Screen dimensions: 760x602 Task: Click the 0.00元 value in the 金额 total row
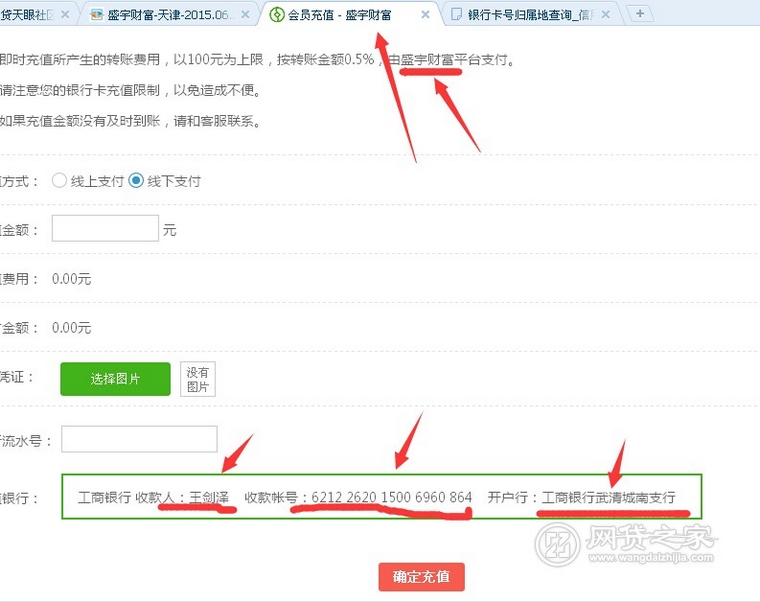click(71, 328)
